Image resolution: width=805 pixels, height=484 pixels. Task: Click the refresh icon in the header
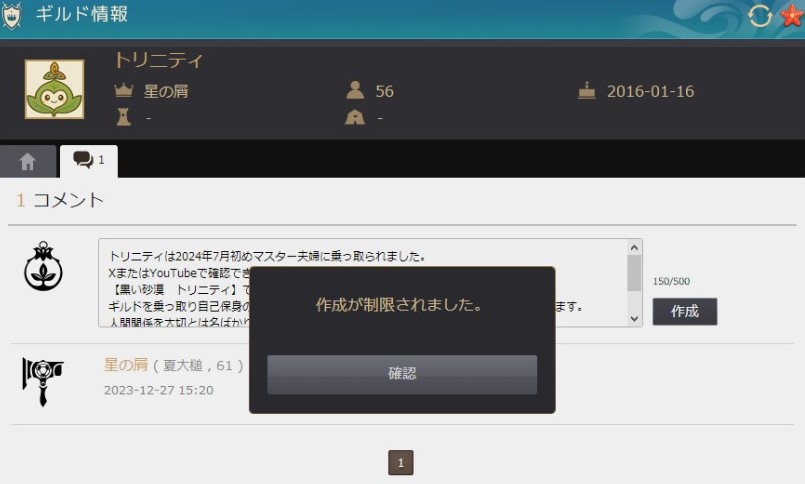(759, 15)
